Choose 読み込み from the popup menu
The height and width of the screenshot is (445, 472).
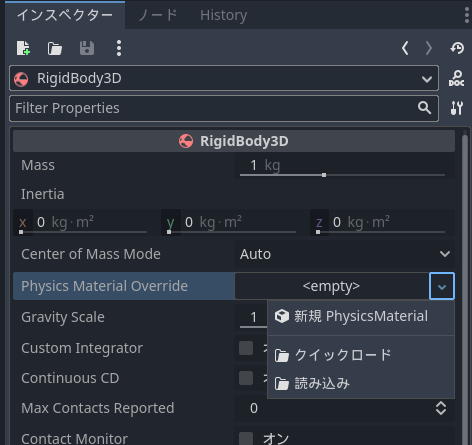(x=361, y=383)
